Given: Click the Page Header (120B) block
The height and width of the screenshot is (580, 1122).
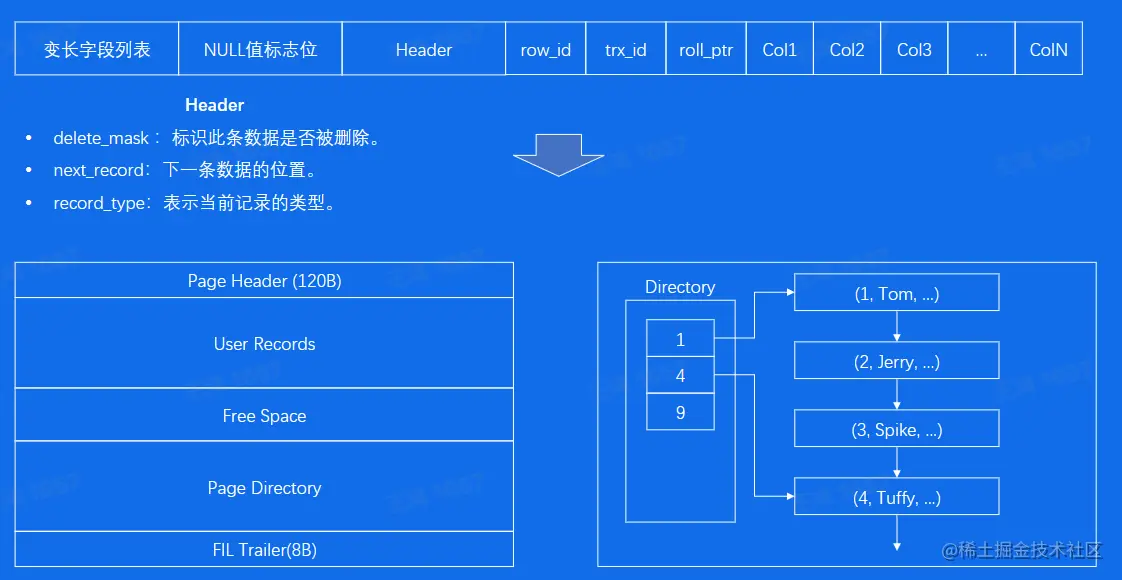Looking at the screenshot, I should [264, 280].
